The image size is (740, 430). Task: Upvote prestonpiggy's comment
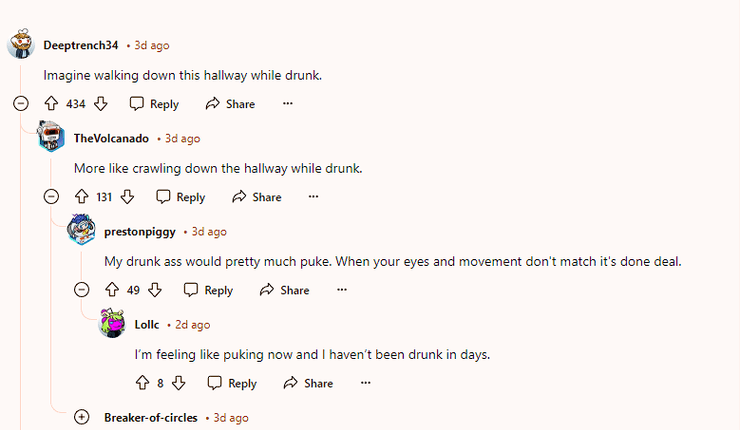pos(112,290)
